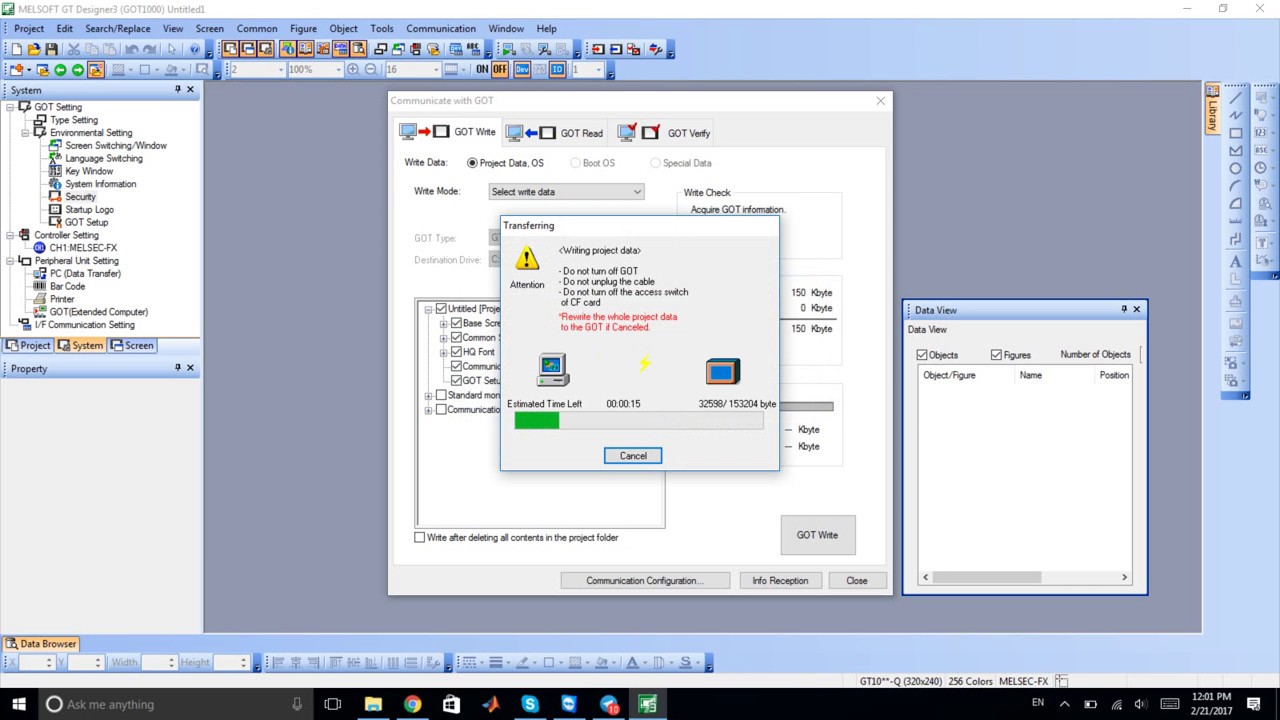Select the Arc figure tool
Image resolution: width=1280 pixels, height=720 pixels.
tap(1235, 186)
